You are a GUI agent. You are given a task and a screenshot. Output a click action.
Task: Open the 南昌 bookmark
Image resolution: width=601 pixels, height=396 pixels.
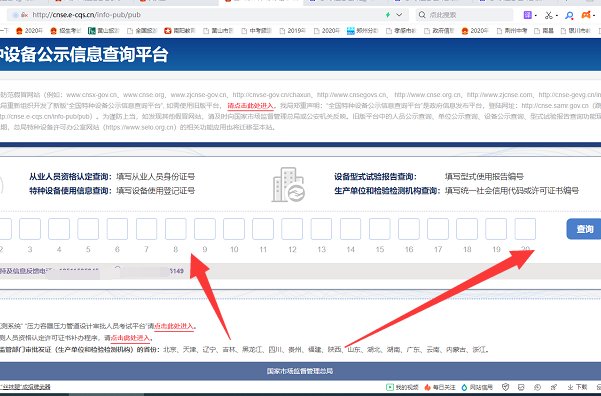click(x=545, y=31)
